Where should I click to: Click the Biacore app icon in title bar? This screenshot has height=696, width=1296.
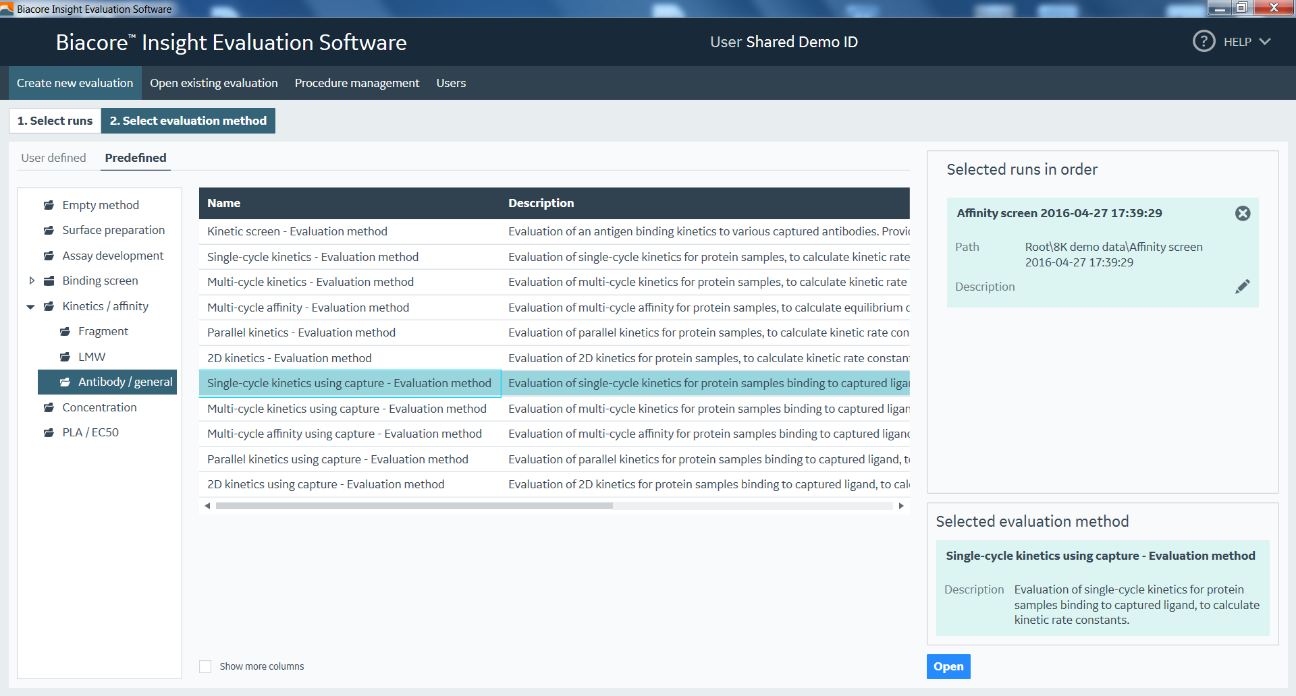coord(7,9)
